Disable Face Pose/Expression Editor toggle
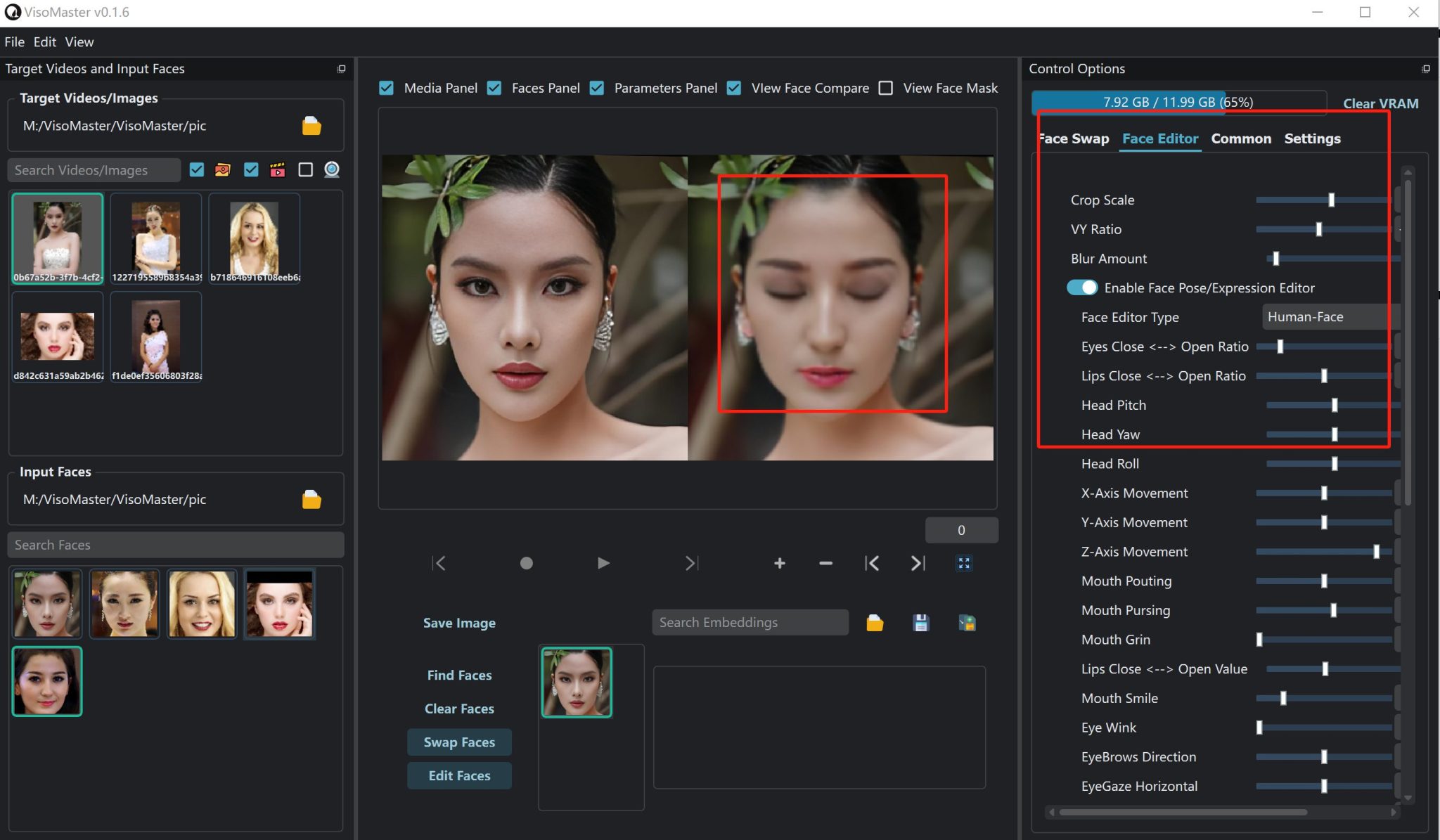The width and height of the screenshot is (1440, 840). [x=1081, y=287]
